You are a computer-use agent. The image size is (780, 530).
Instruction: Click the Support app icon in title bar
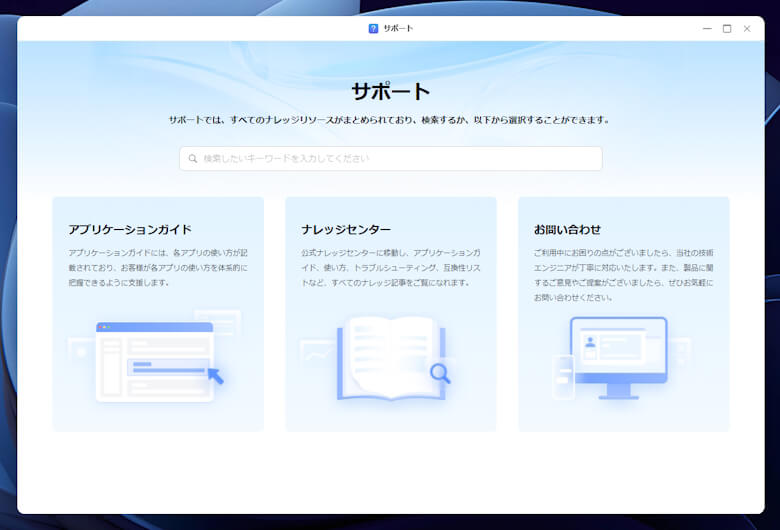373,28
